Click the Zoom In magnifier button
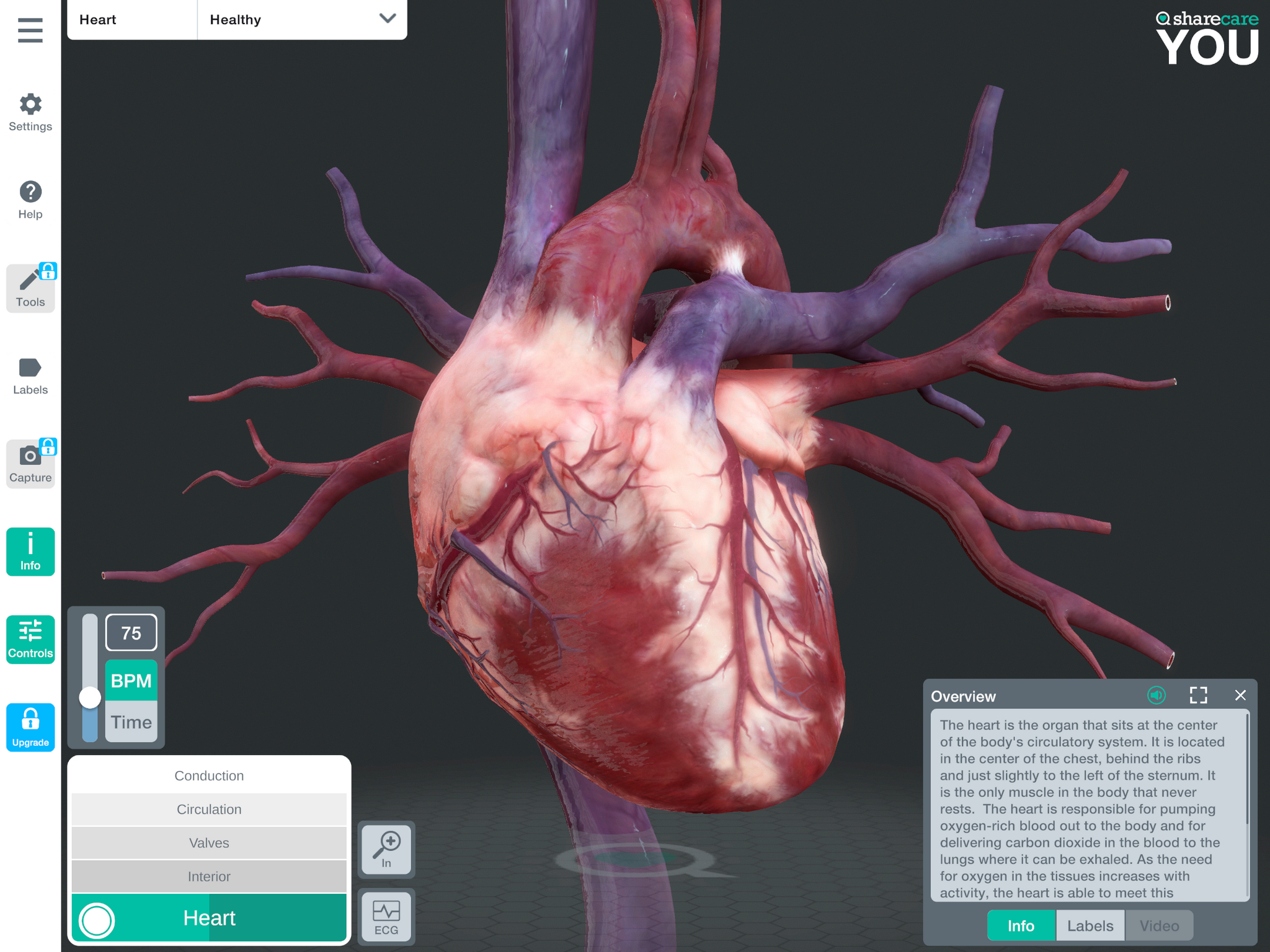1270x952 pixels. [x=386, y=850]
